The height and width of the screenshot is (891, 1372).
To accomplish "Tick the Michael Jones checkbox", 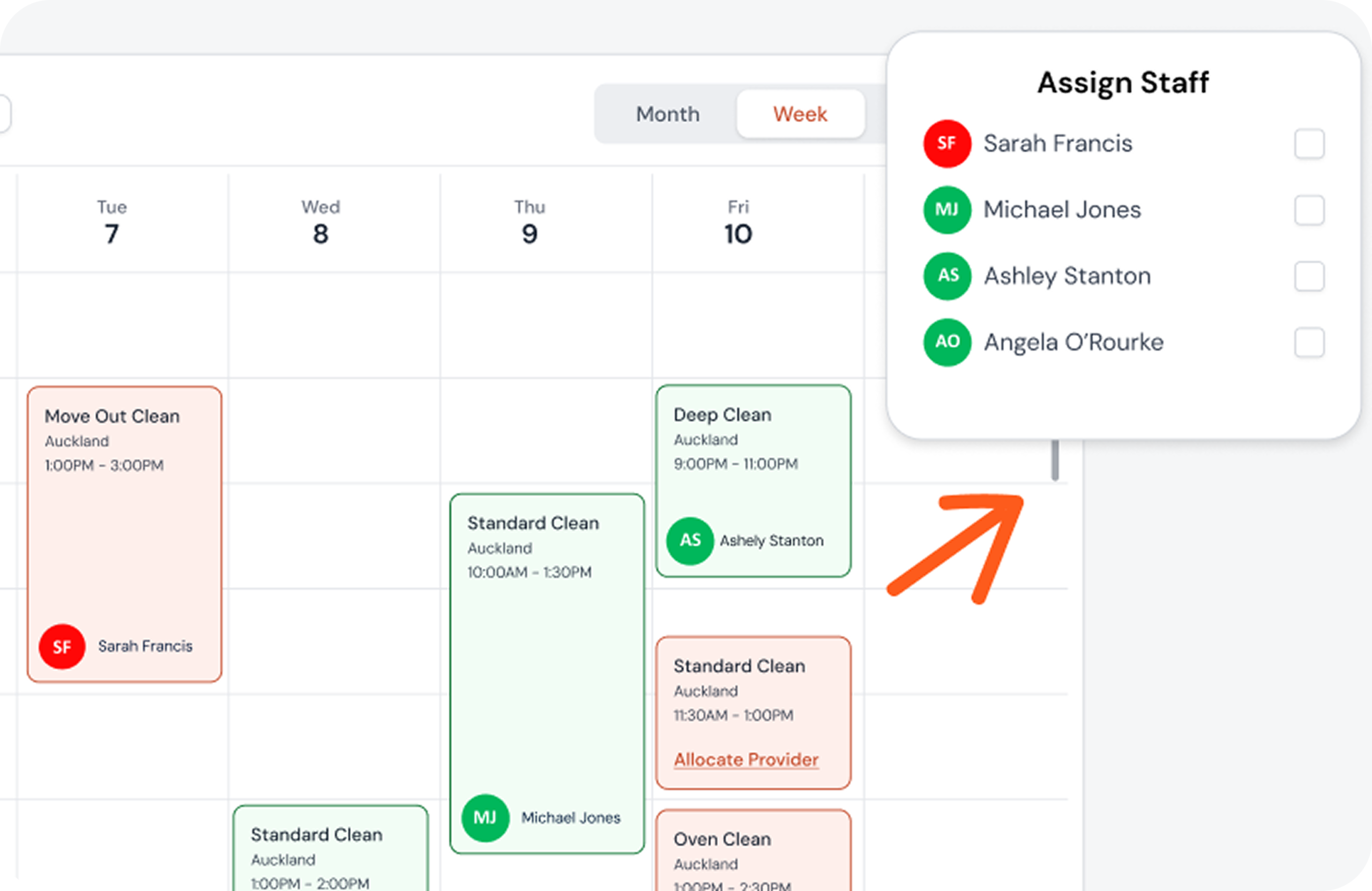I will [1309, 210].
